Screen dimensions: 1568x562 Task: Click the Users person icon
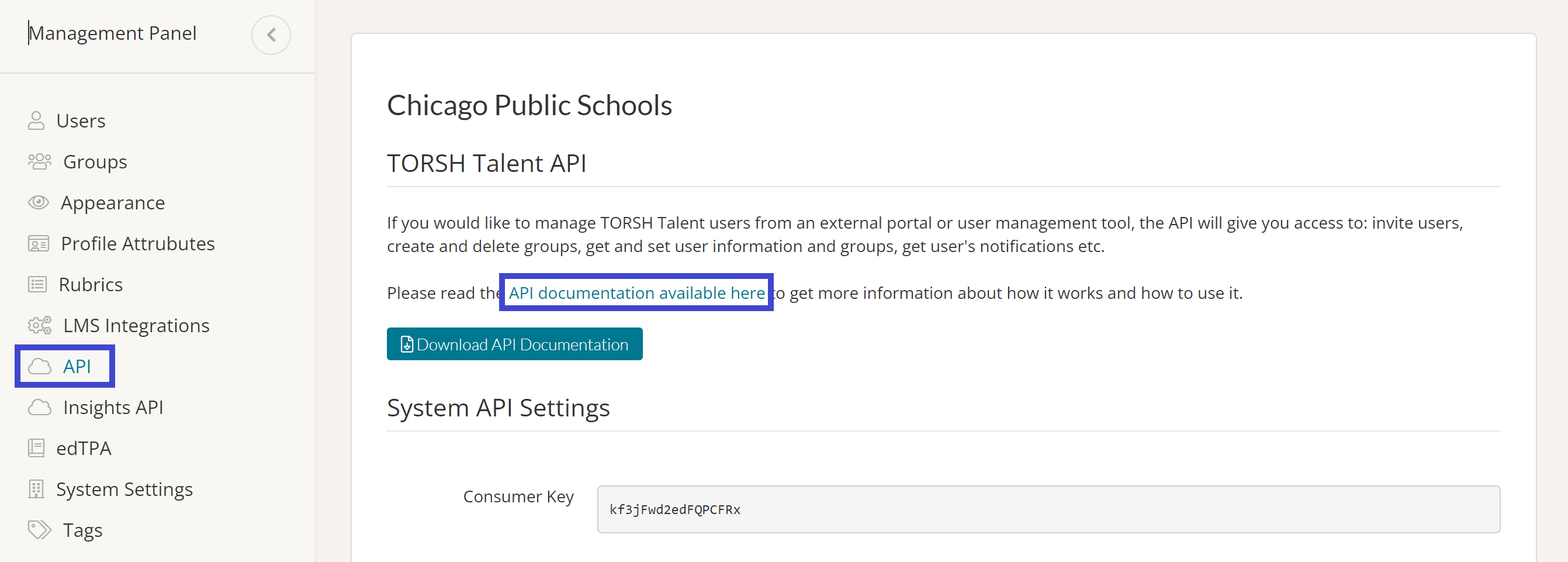[x=36, y=120]
